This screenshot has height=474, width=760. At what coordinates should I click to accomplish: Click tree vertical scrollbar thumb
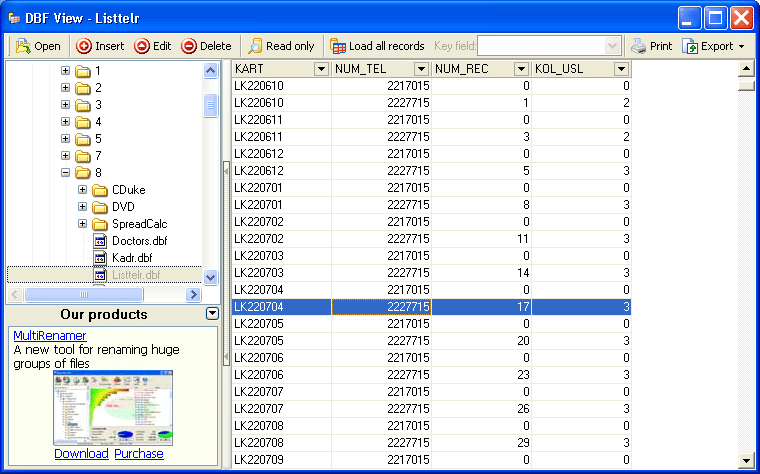pyautogui.click(x=210, y=105)
